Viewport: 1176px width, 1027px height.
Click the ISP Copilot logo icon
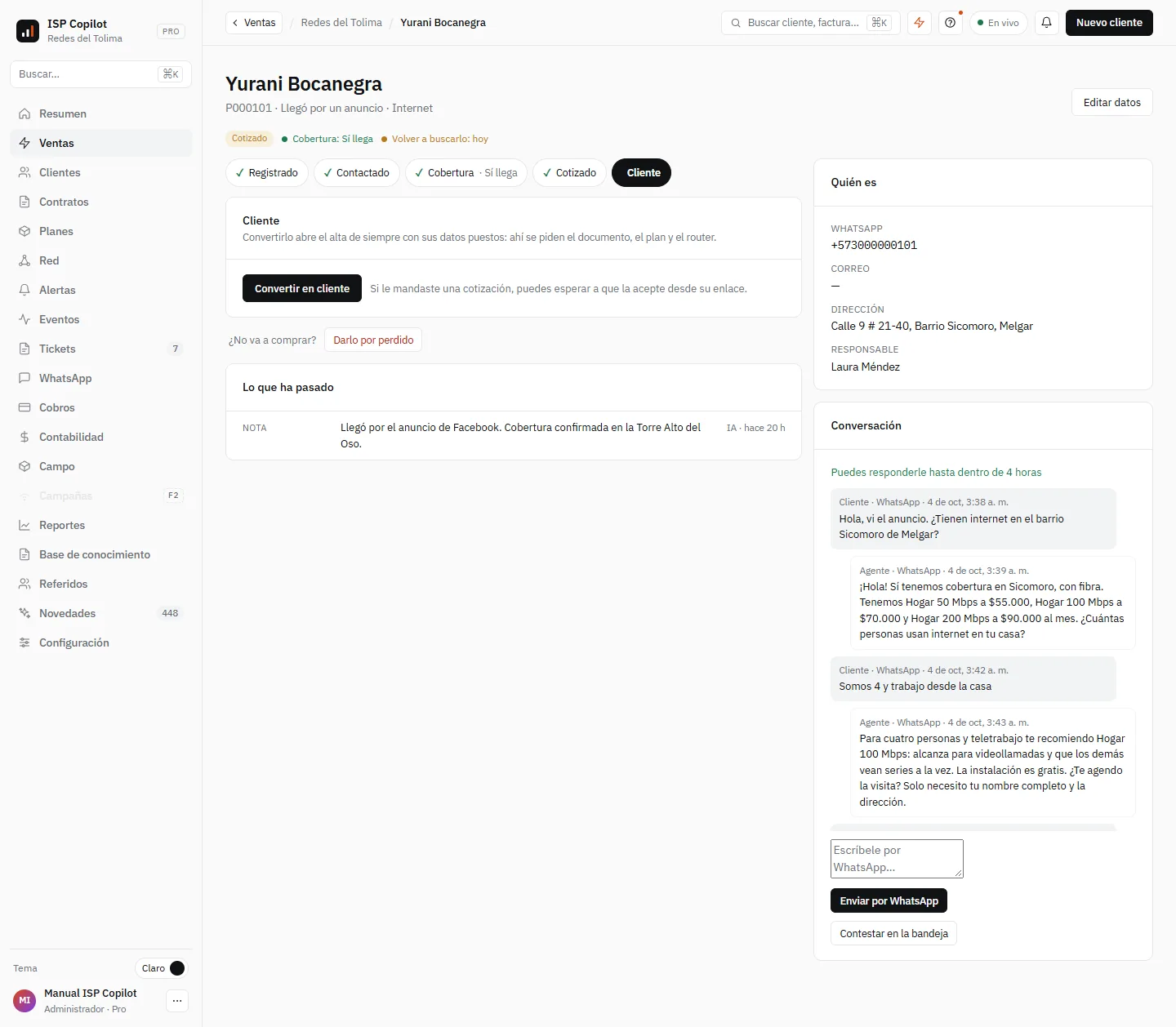click(28, 31)
